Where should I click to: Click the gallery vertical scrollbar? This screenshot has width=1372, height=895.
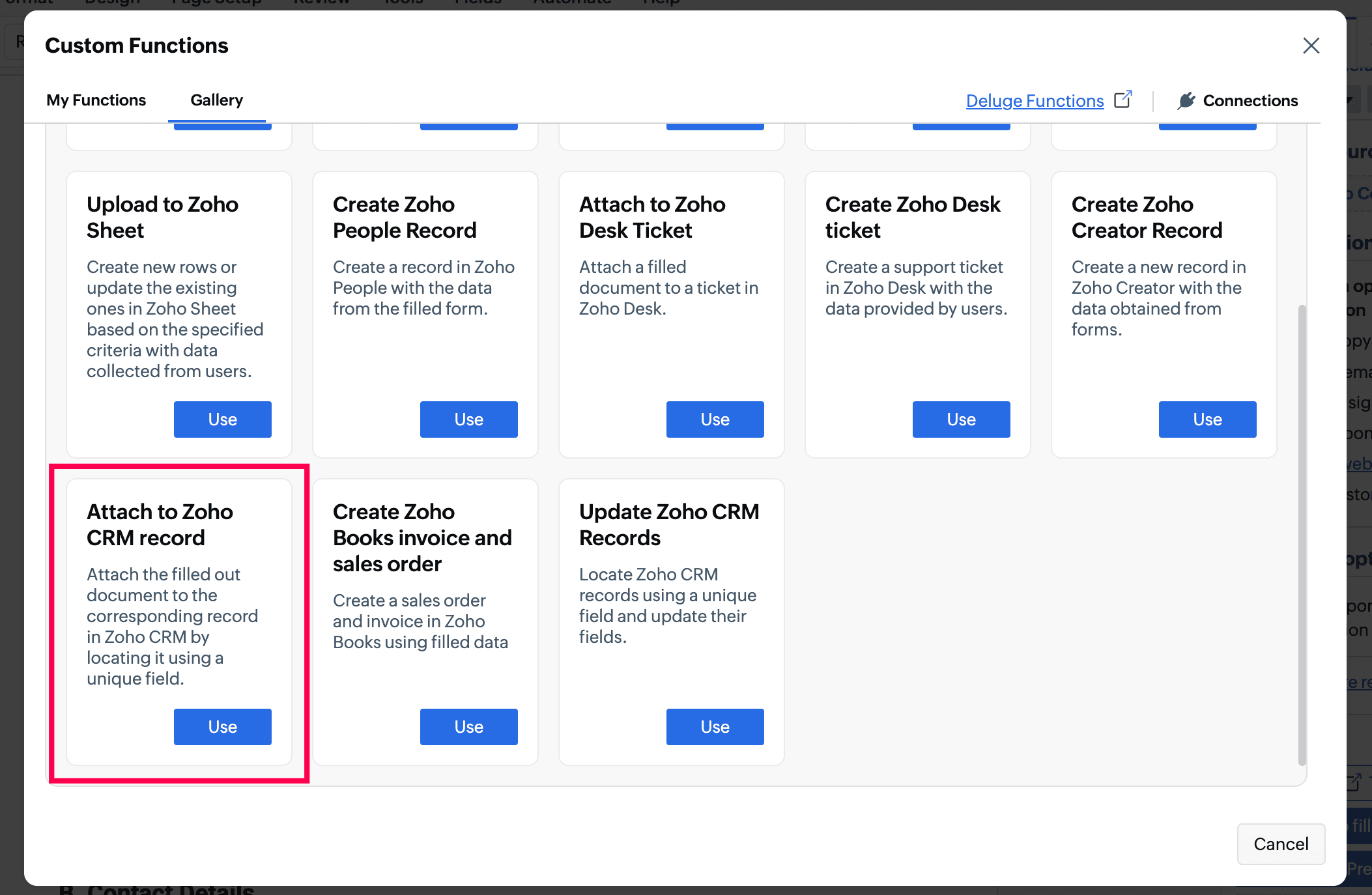tap(1302, 534)
